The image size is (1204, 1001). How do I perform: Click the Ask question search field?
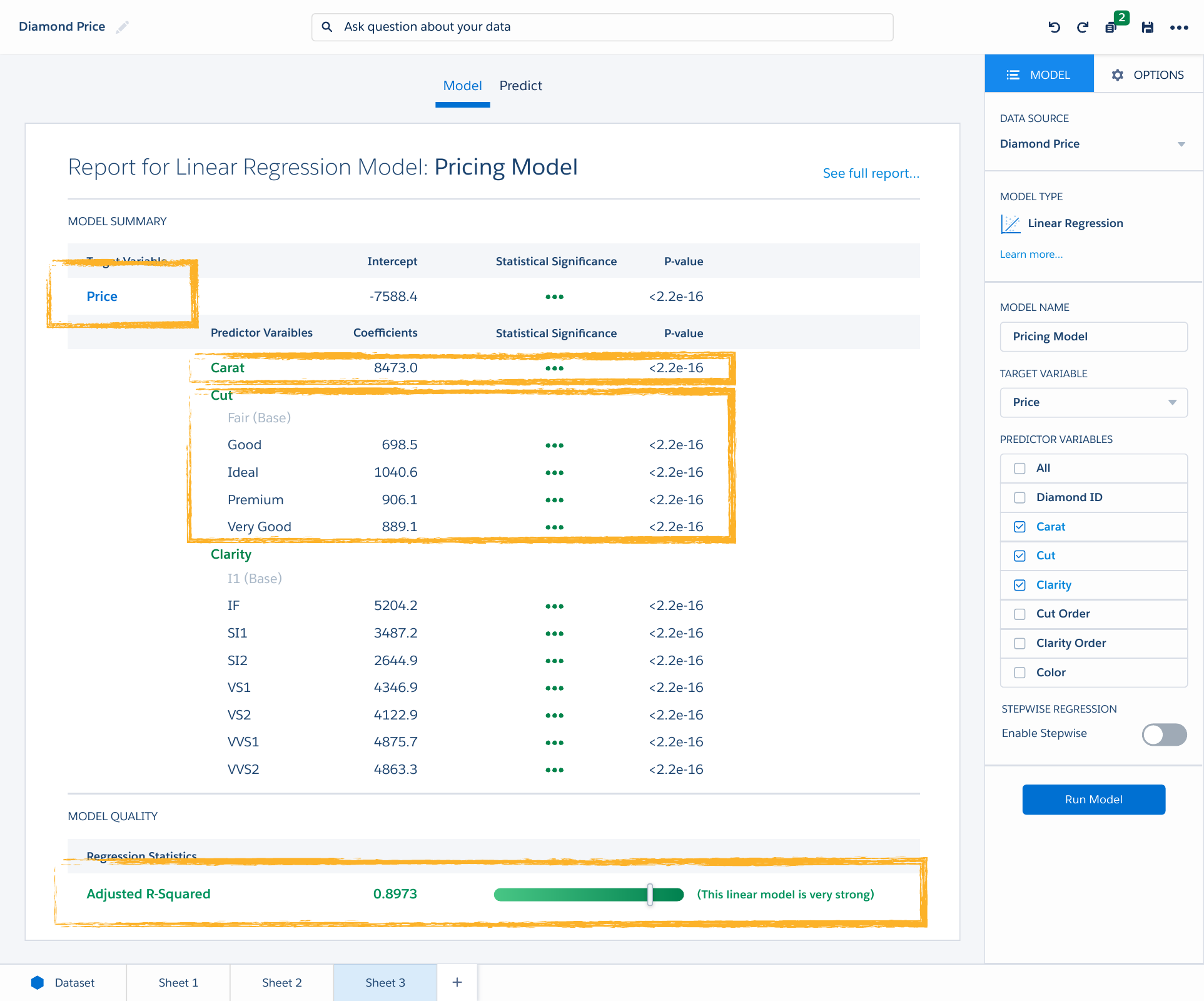pyautogui.click(x=602, y=27)
